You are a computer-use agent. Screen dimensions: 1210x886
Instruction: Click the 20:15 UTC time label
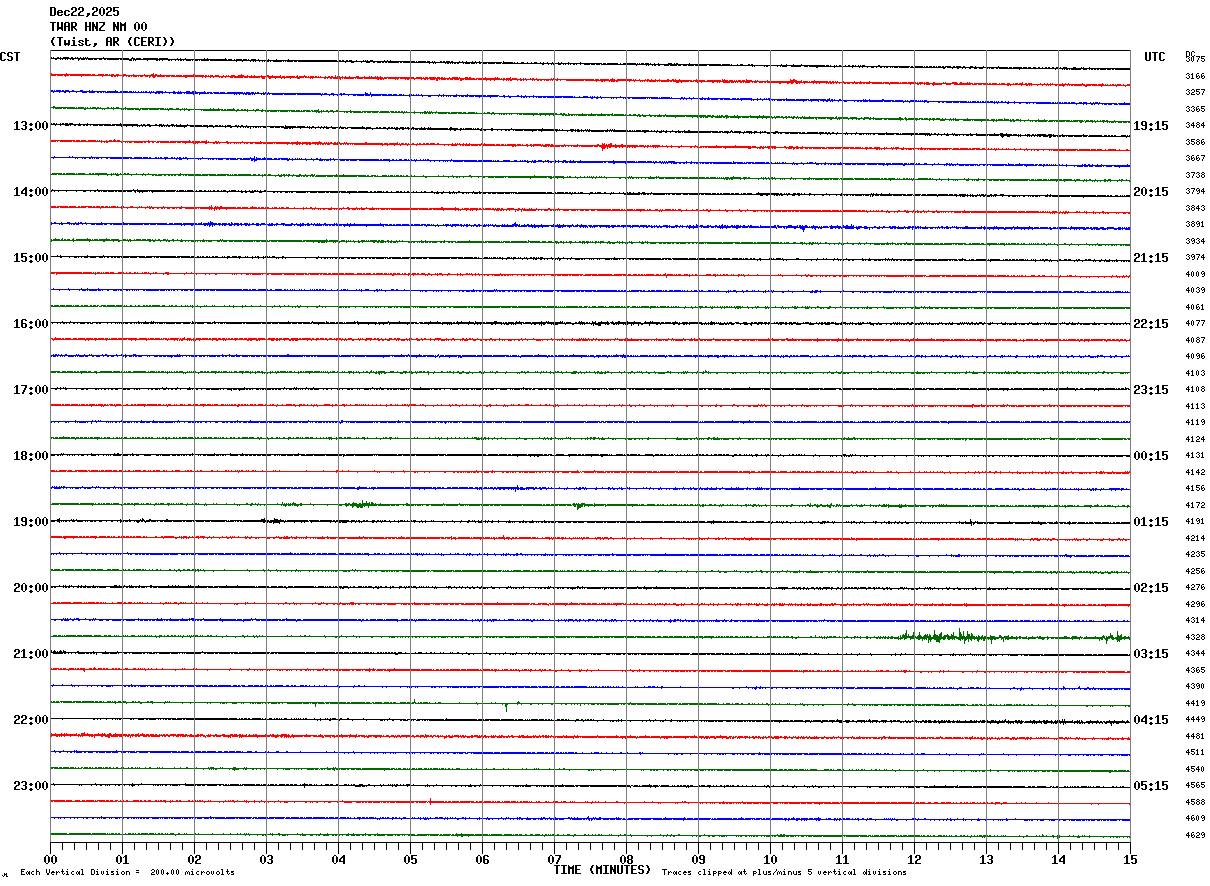point(1151,192)
